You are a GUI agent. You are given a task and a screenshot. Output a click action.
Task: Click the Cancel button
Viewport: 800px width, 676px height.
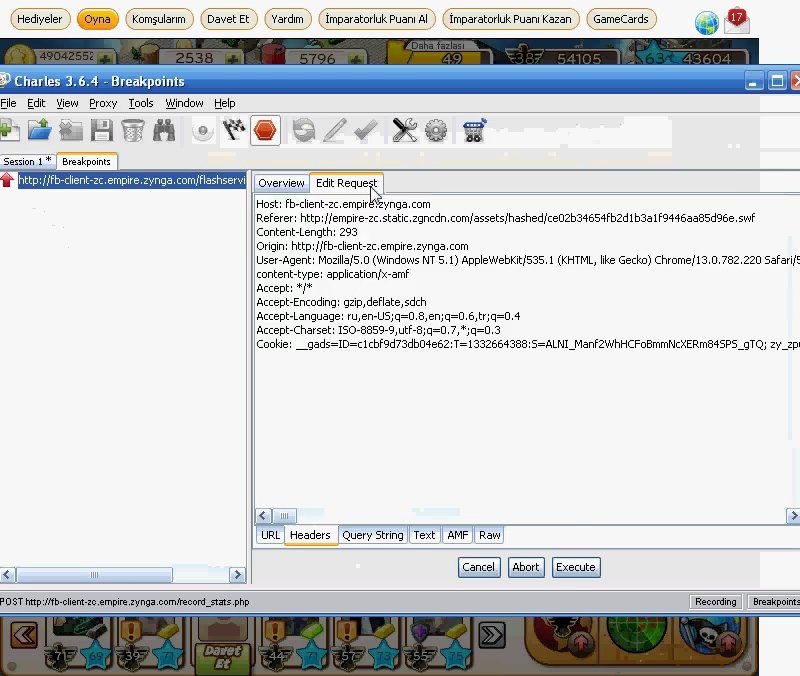point(479,567)
